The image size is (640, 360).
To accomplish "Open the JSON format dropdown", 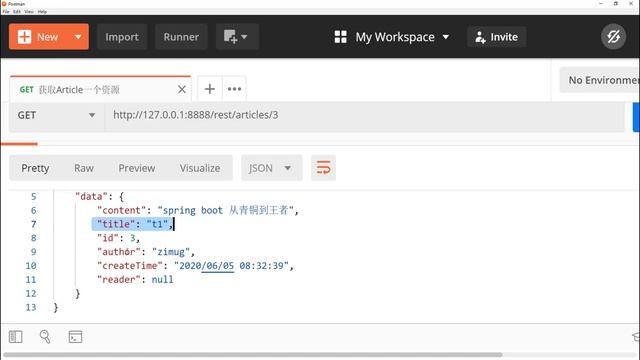I will point(271,168).
